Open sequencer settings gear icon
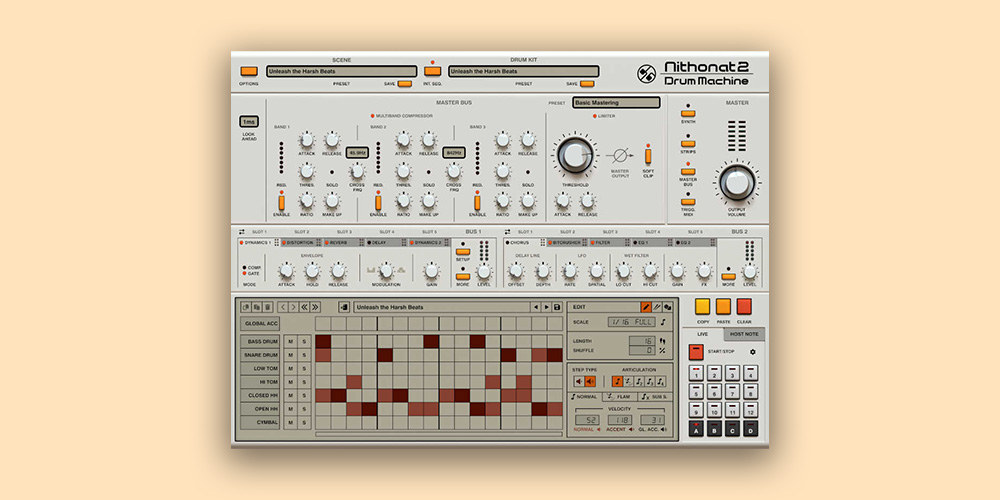This screenshot has height=500, width=1000. (752, 351)
